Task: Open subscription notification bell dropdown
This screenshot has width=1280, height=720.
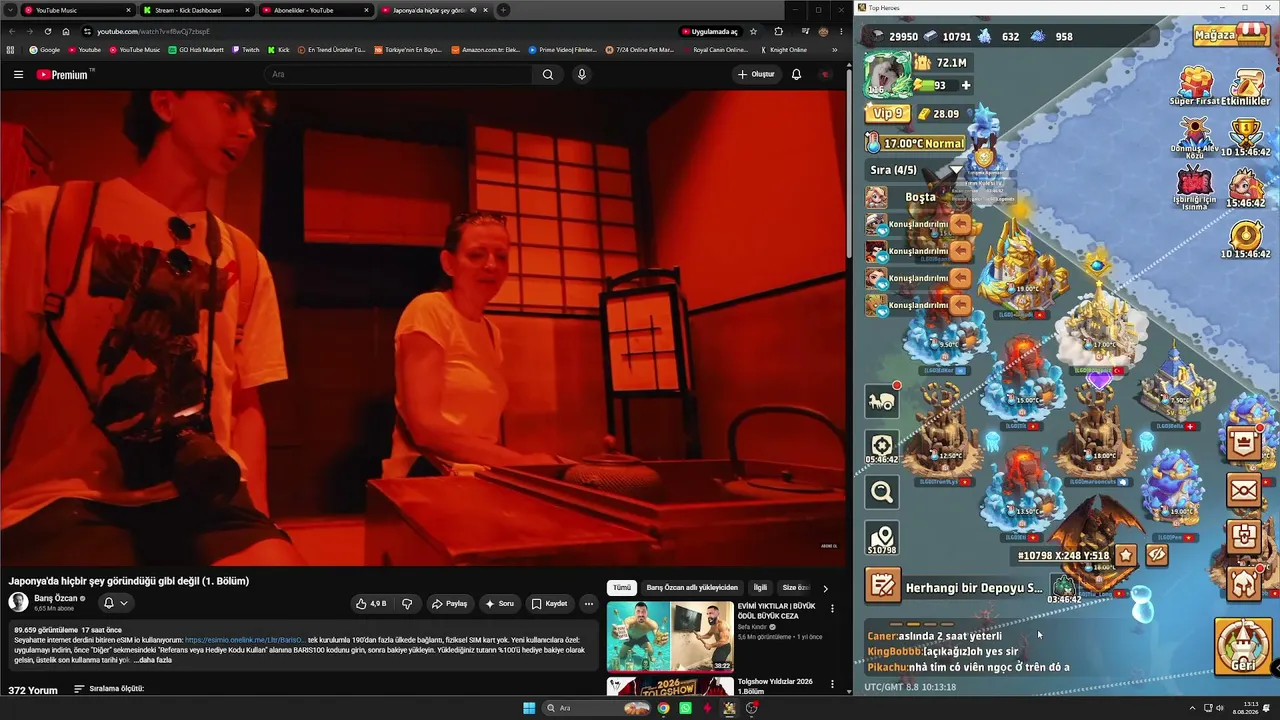Action: 116,603
